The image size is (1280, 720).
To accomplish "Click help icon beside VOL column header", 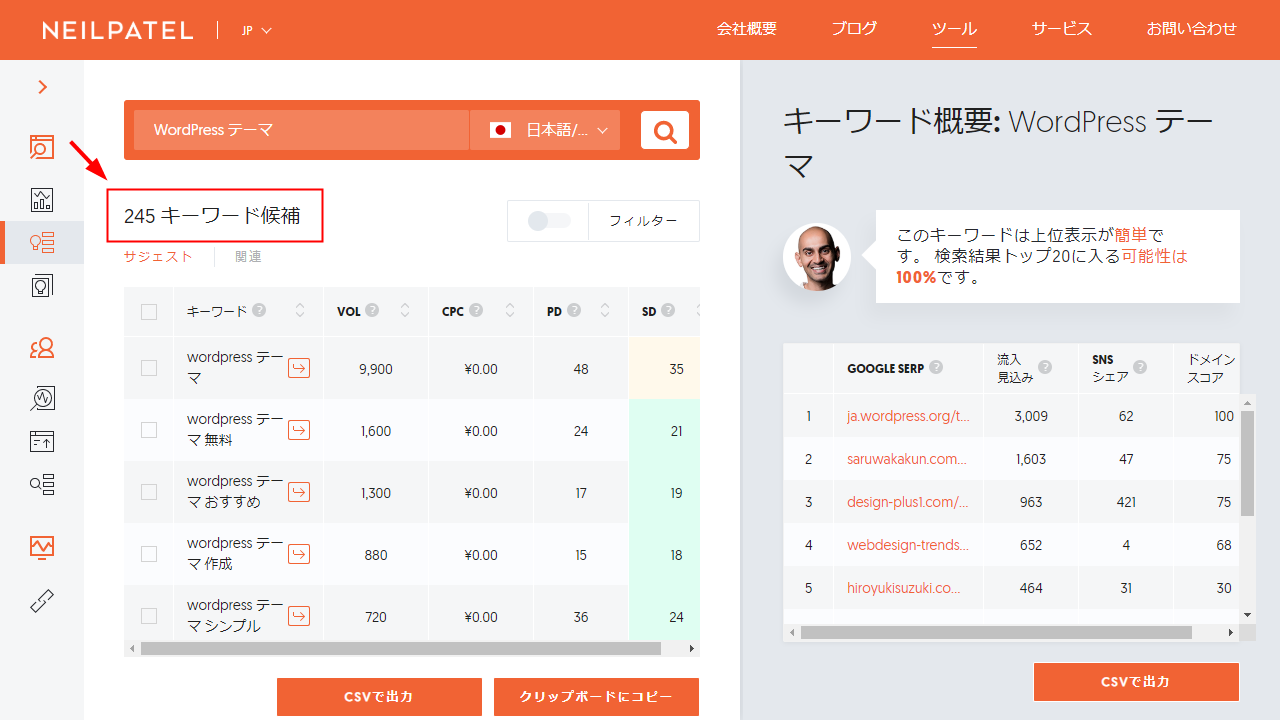I will [372, 311].
